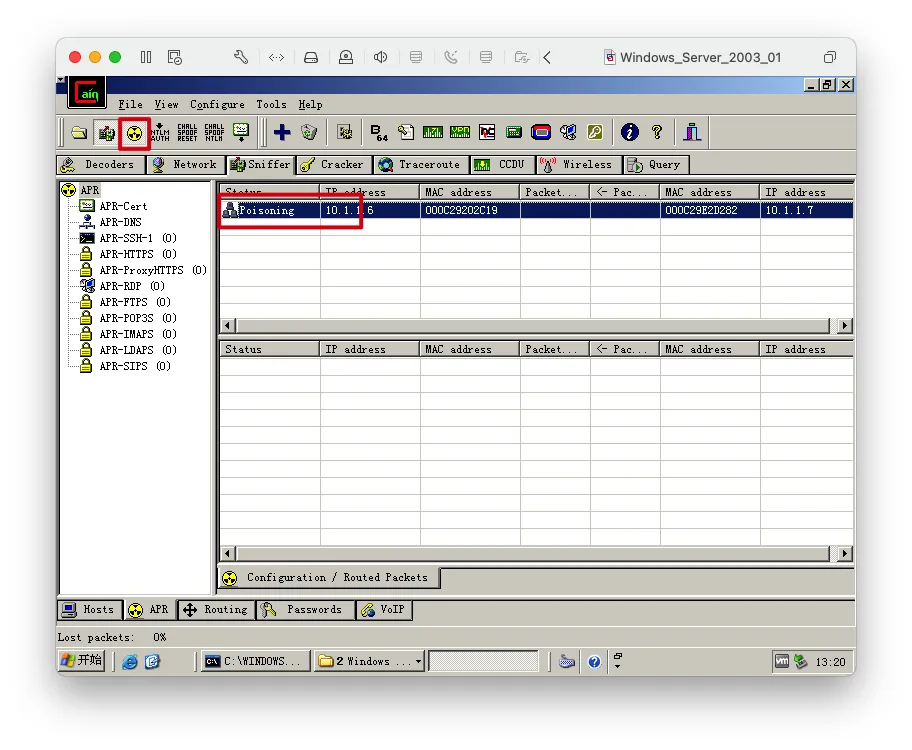Click the NTLM AUTH toolbar icon

coord(160,133)
